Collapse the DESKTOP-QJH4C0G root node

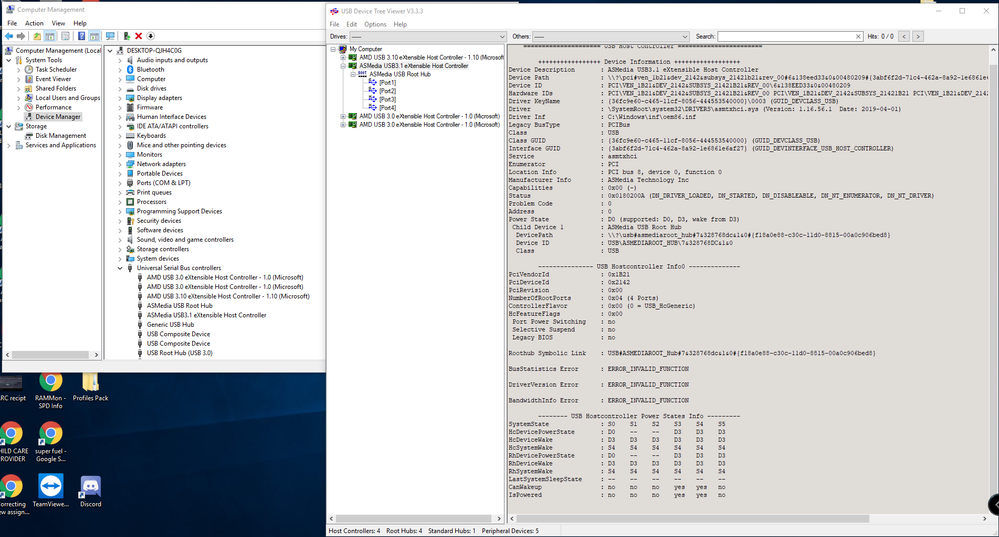[110, 50]
